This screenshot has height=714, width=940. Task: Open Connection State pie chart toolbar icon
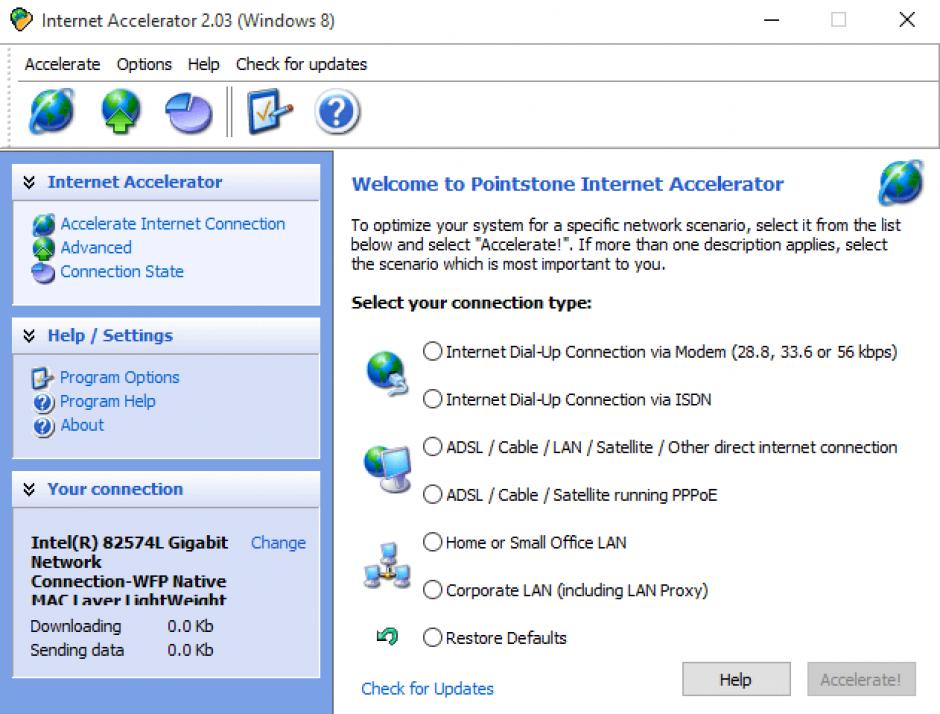(189, 112)
